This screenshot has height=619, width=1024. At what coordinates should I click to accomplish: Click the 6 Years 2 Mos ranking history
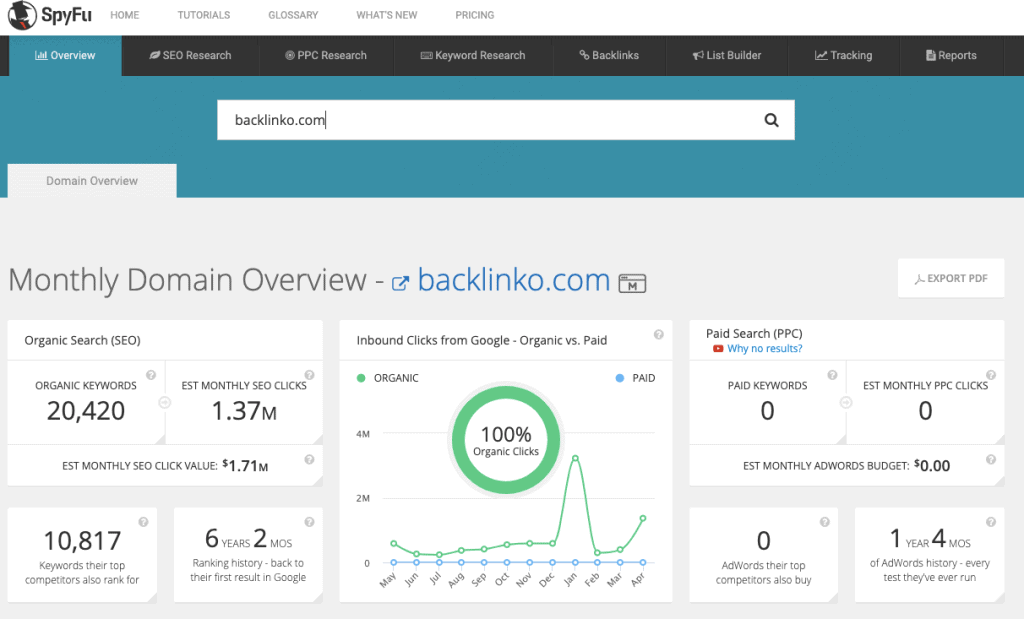coord(248,539)
